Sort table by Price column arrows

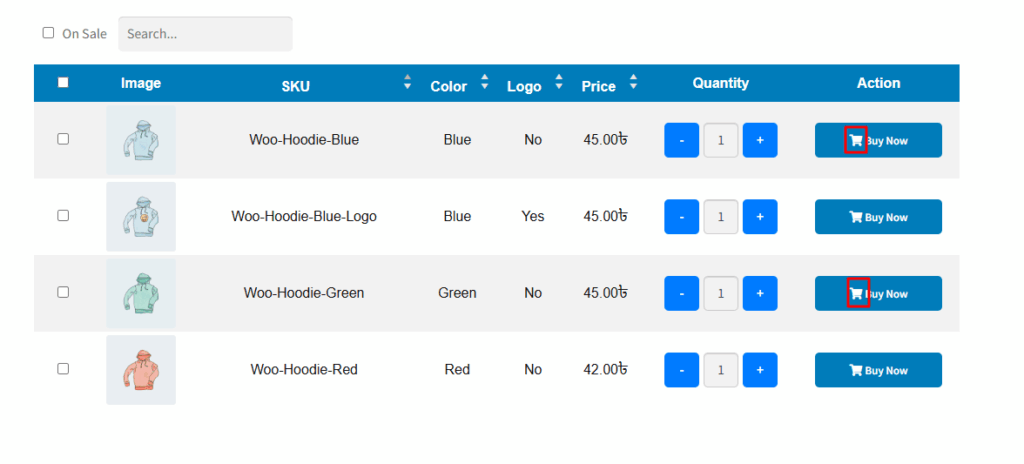pyautogui.click(x=633, y=82)
